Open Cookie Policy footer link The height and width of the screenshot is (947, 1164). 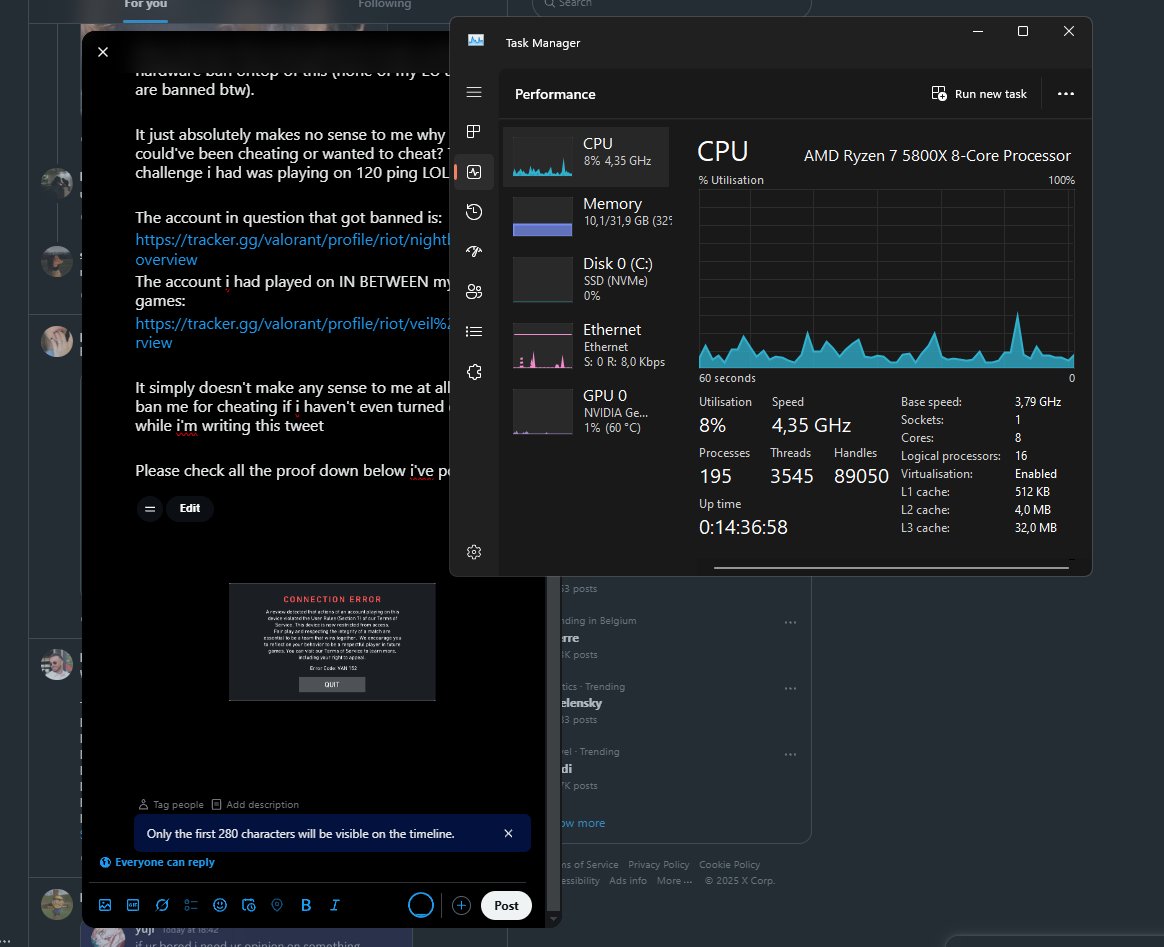[729, 865]
